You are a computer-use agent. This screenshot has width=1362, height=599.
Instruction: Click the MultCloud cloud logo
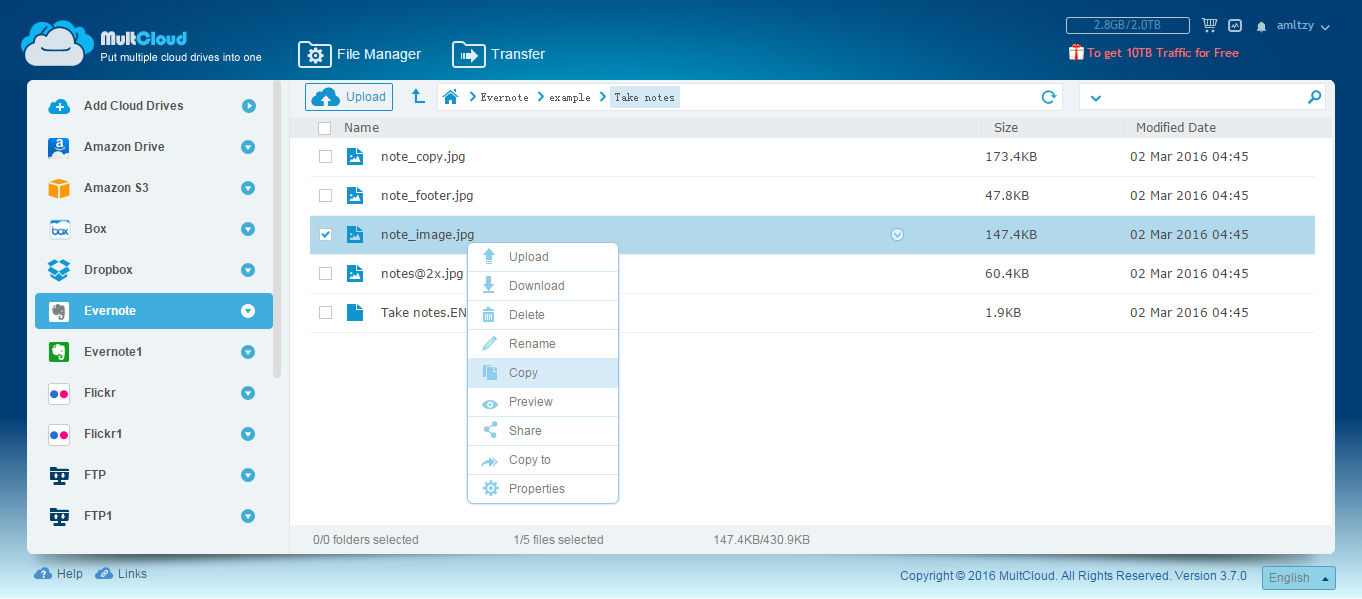[x=58, y=44]
